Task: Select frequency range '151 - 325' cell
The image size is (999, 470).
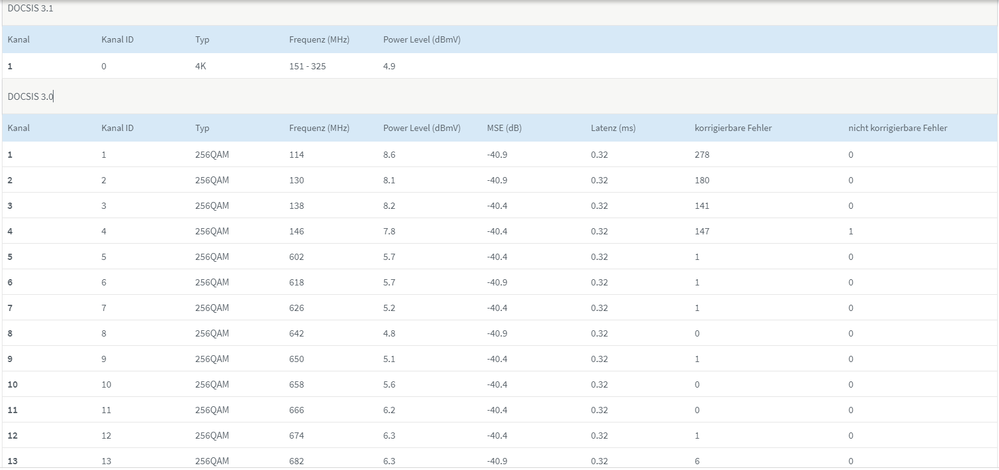Action: 308,66
